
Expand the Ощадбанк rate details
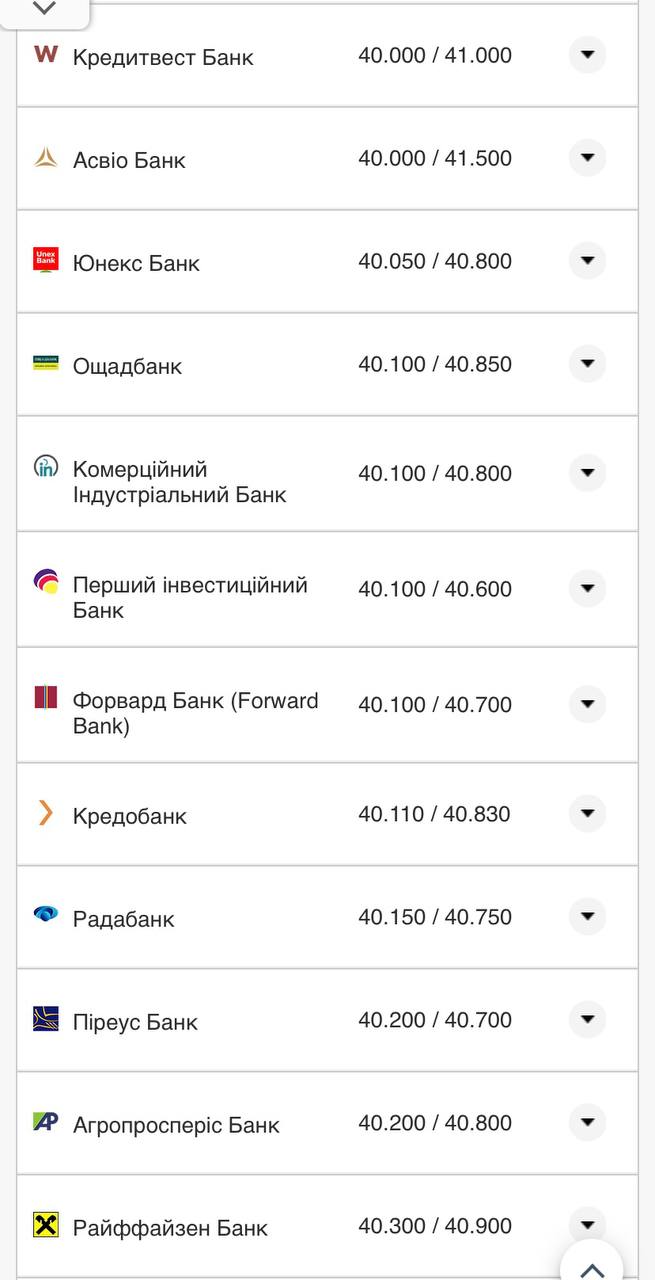coord(587,363)
